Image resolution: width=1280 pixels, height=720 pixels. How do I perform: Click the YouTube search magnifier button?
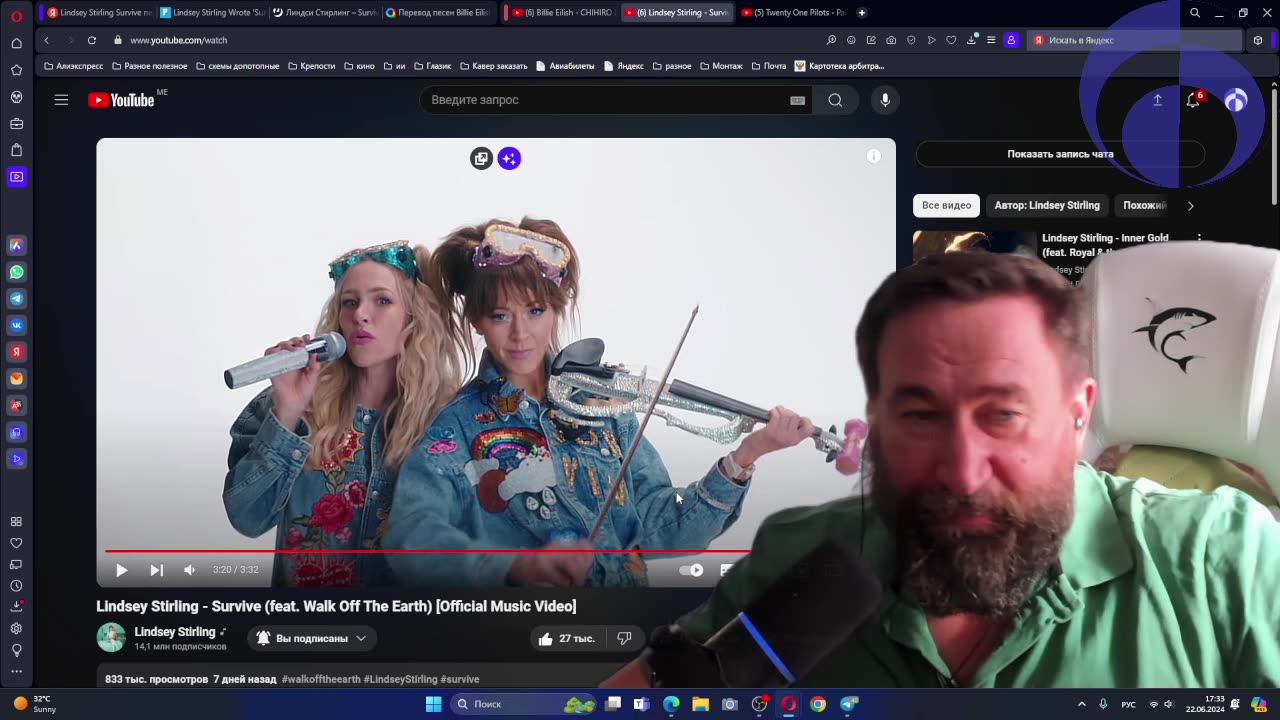tap(835, 100)
